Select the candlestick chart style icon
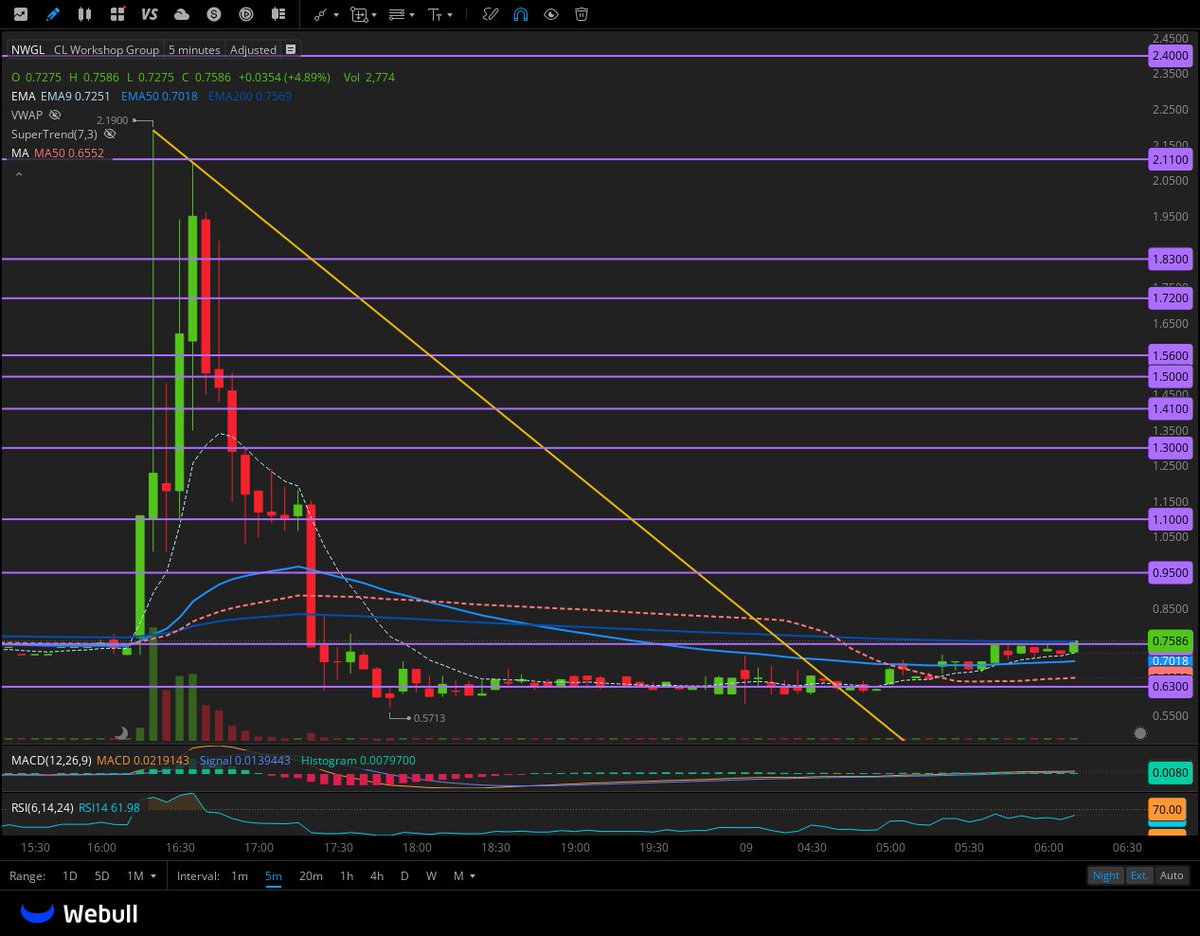The width and height of the screenshot is (1200, 936). click(x=85, y=14)
